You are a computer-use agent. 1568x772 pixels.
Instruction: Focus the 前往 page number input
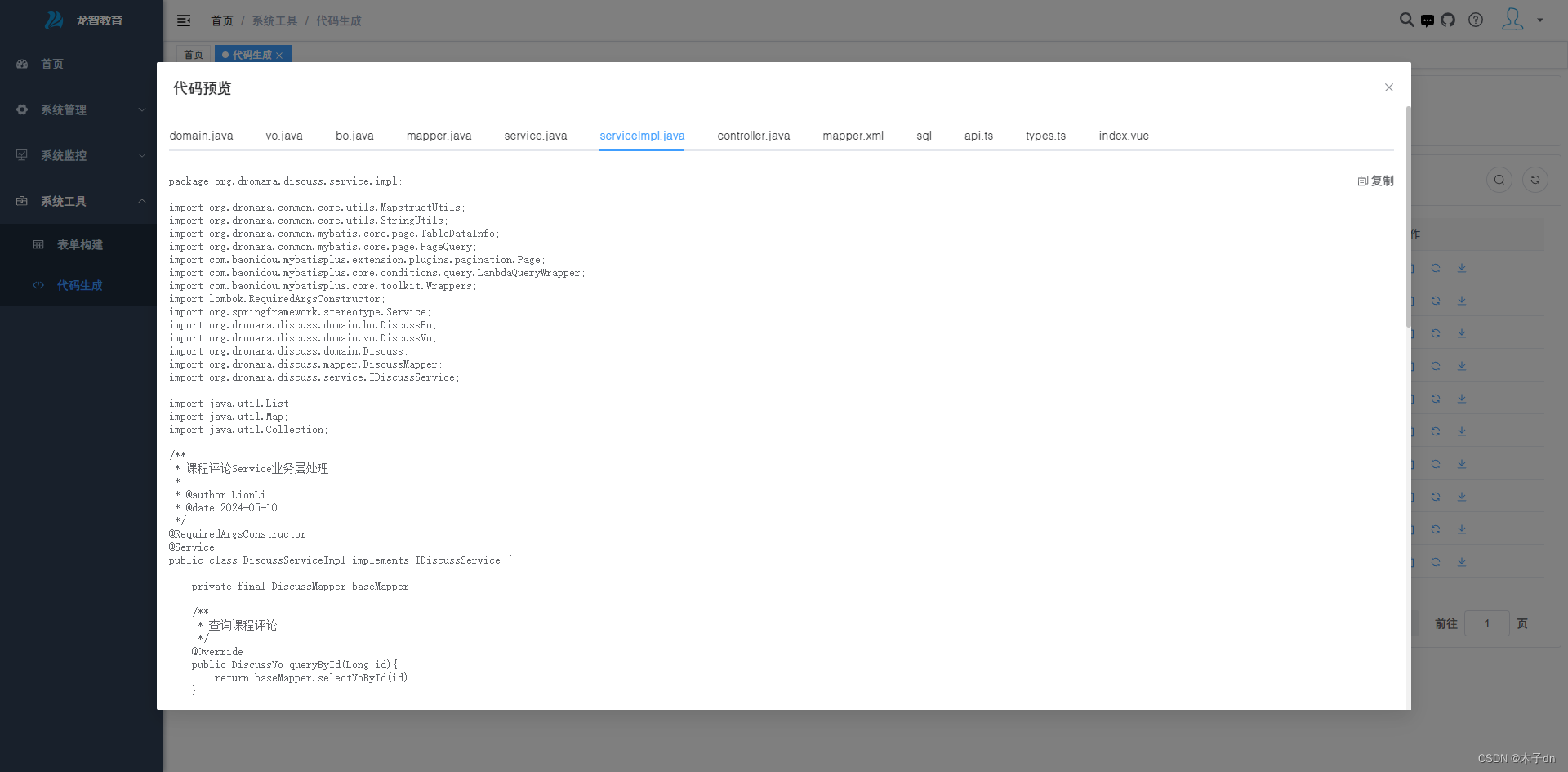pyautogui.click(x=1486, y=623)
